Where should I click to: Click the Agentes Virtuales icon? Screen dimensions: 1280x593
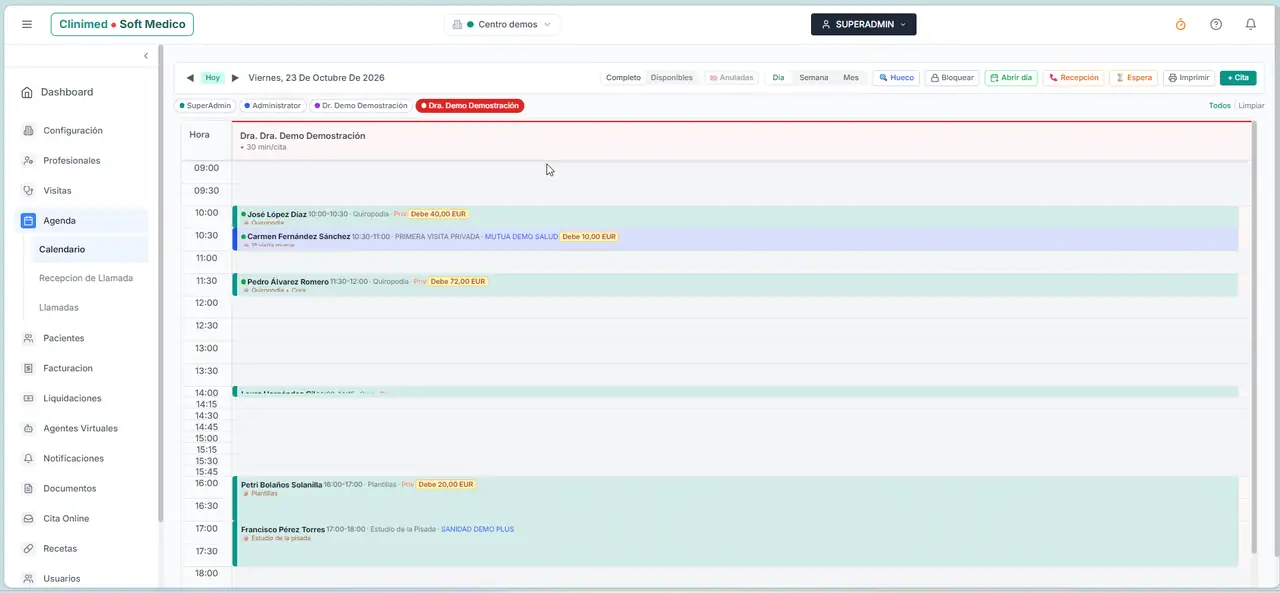[29, 429]
